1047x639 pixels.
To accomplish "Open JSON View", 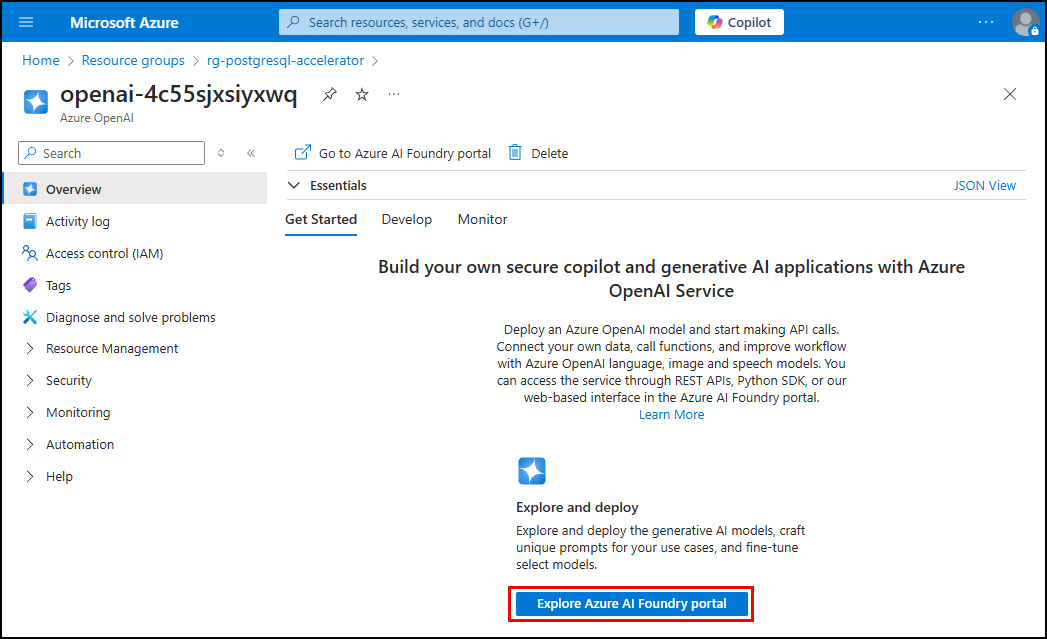I will coord(984,185).
